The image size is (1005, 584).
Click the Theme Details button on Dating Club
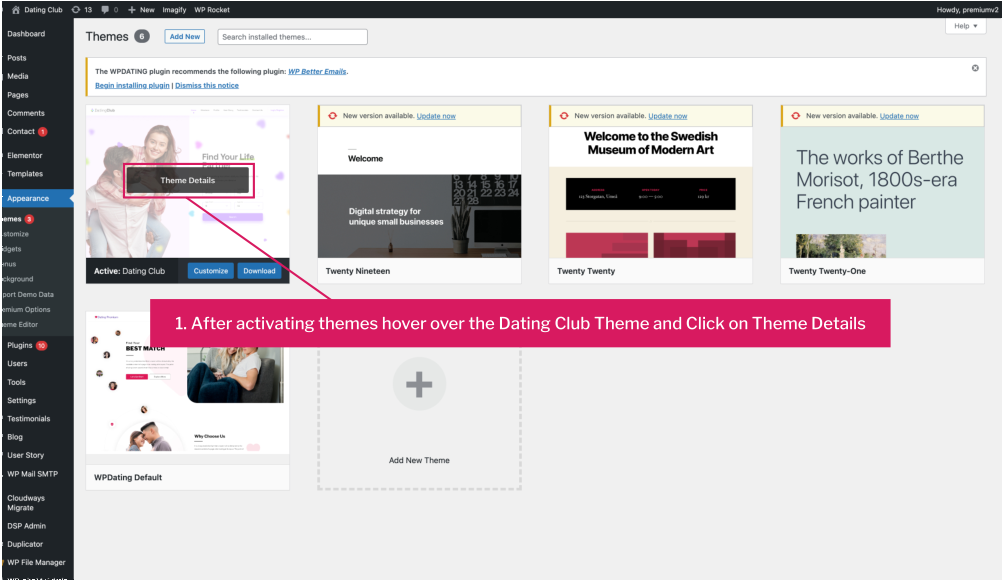(188, 181)
